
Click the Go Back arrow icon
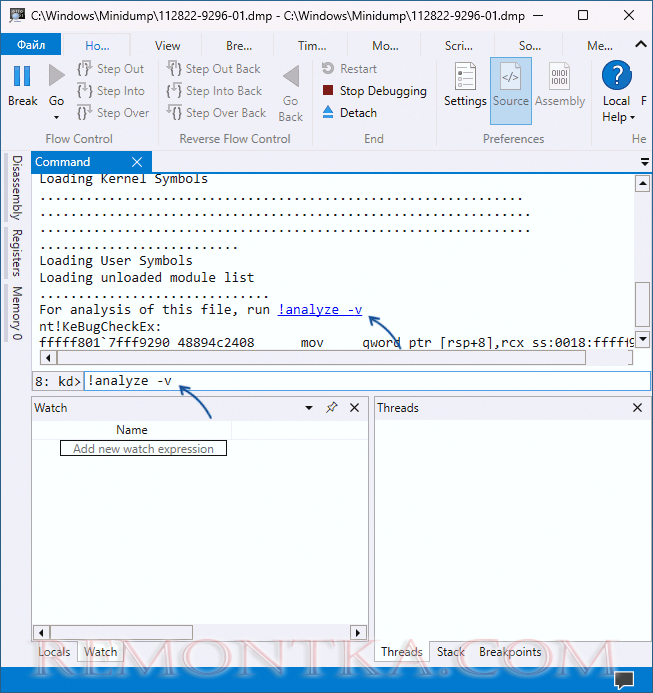291,76
